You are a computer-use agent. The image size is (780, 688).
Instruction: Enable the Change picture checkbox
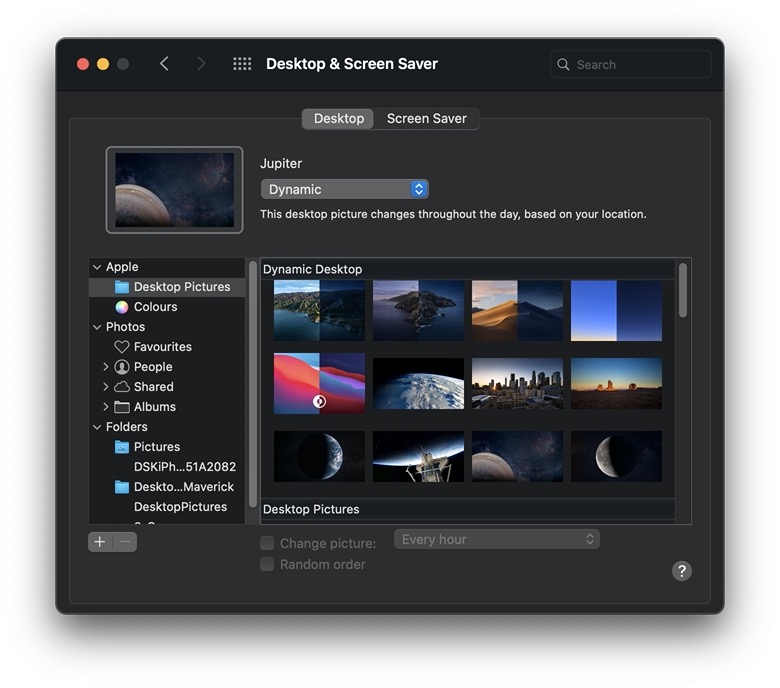(267, 543)
